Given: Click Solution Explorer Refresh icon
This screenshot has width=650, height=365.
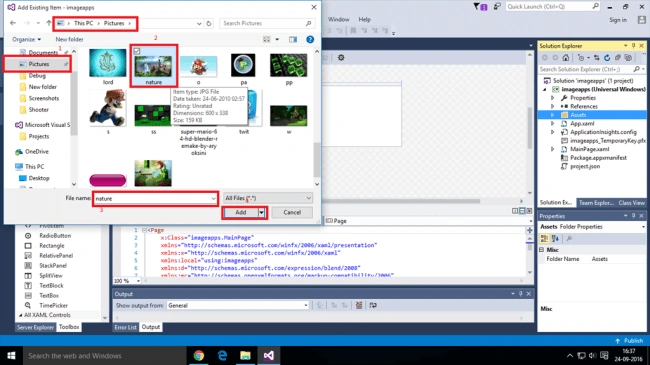Looking at the screenshot, I should [x=607, y=58].
